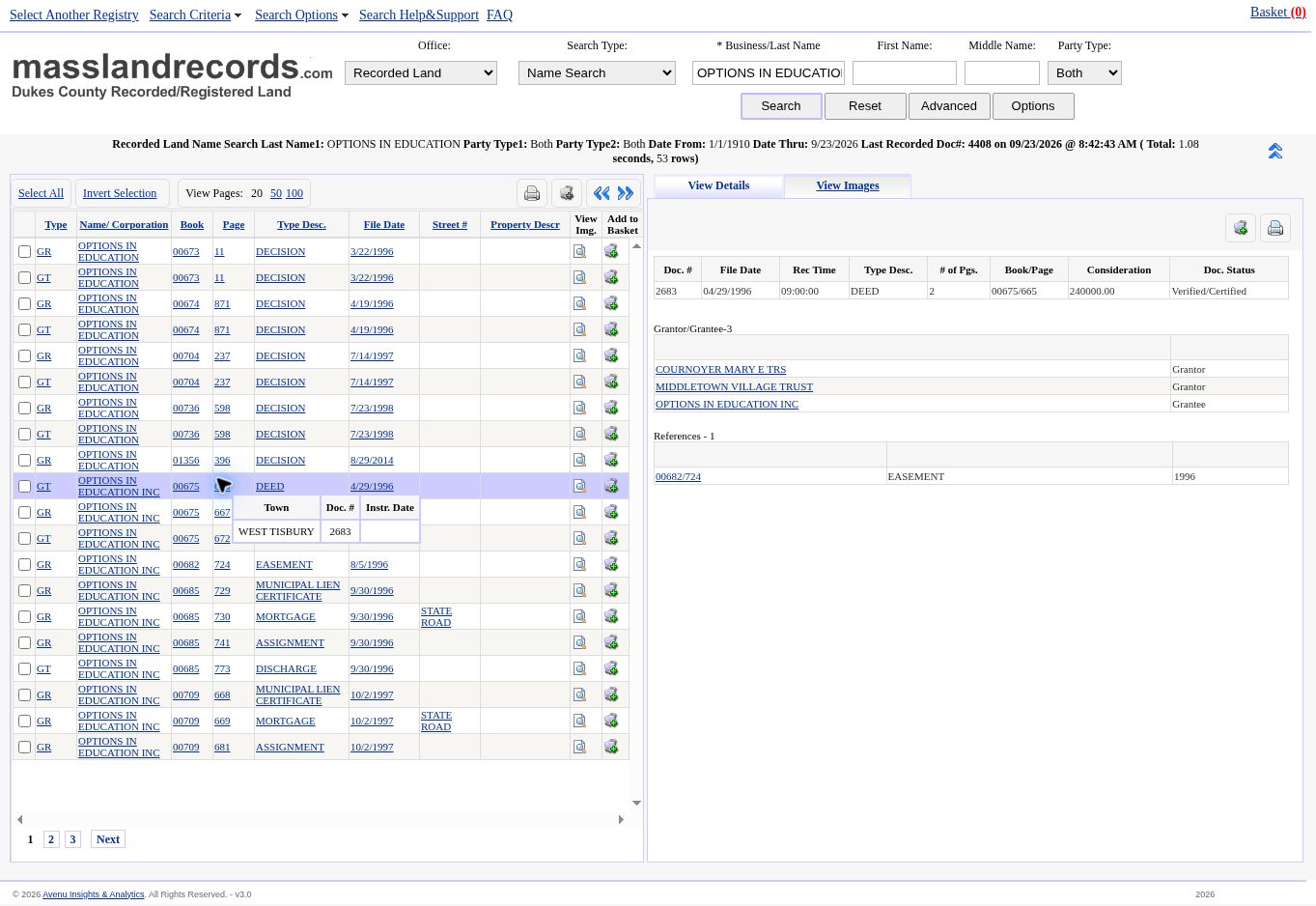Sort results by File Date column

tap(384, 224)
